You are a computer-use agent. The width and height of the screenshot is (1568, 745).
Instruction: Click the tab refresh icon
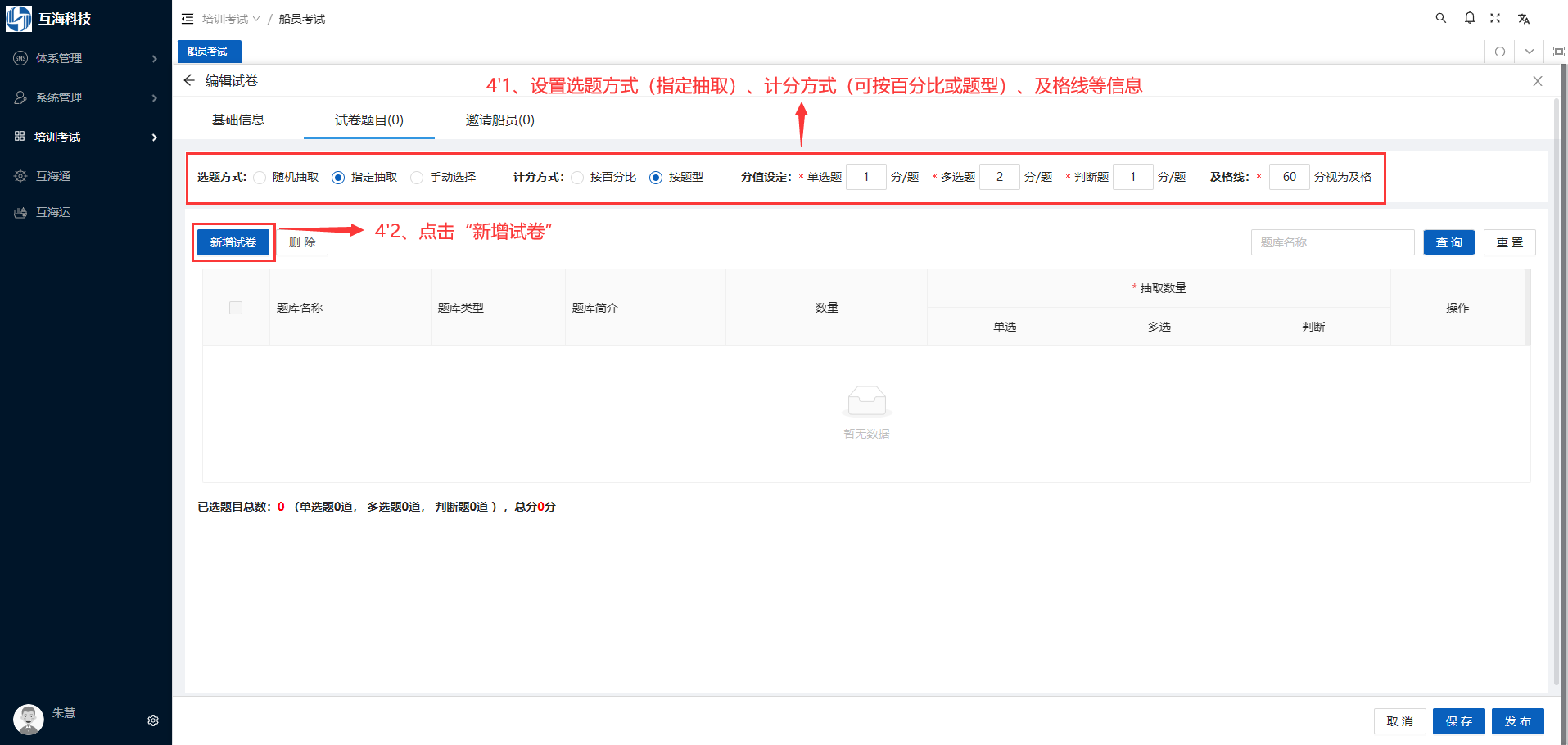pyautogui.click(x=1500, y=52)
